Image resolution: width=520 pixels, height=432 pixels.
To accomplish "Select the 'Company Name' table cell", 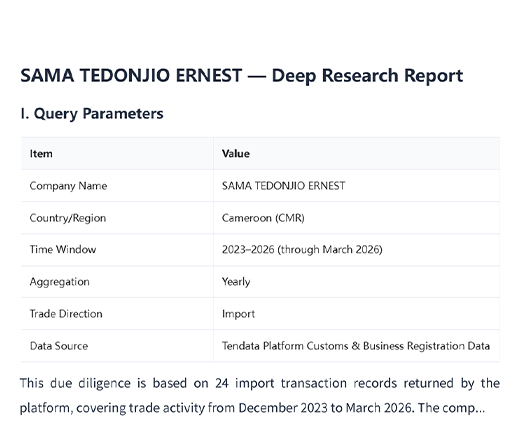I will [117, 186].
